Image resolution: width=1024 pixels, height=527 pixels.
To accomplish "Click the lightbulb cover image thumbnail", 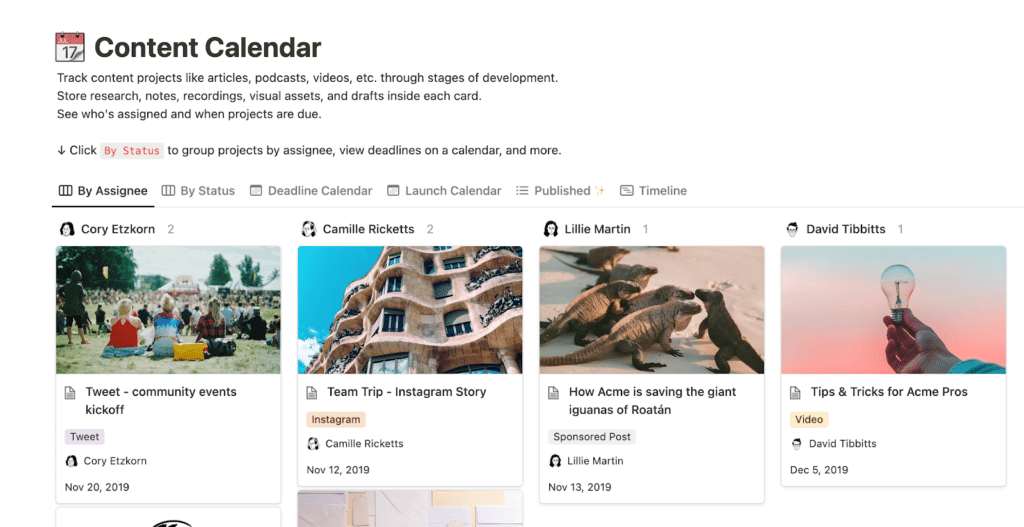I will (893, 309).
